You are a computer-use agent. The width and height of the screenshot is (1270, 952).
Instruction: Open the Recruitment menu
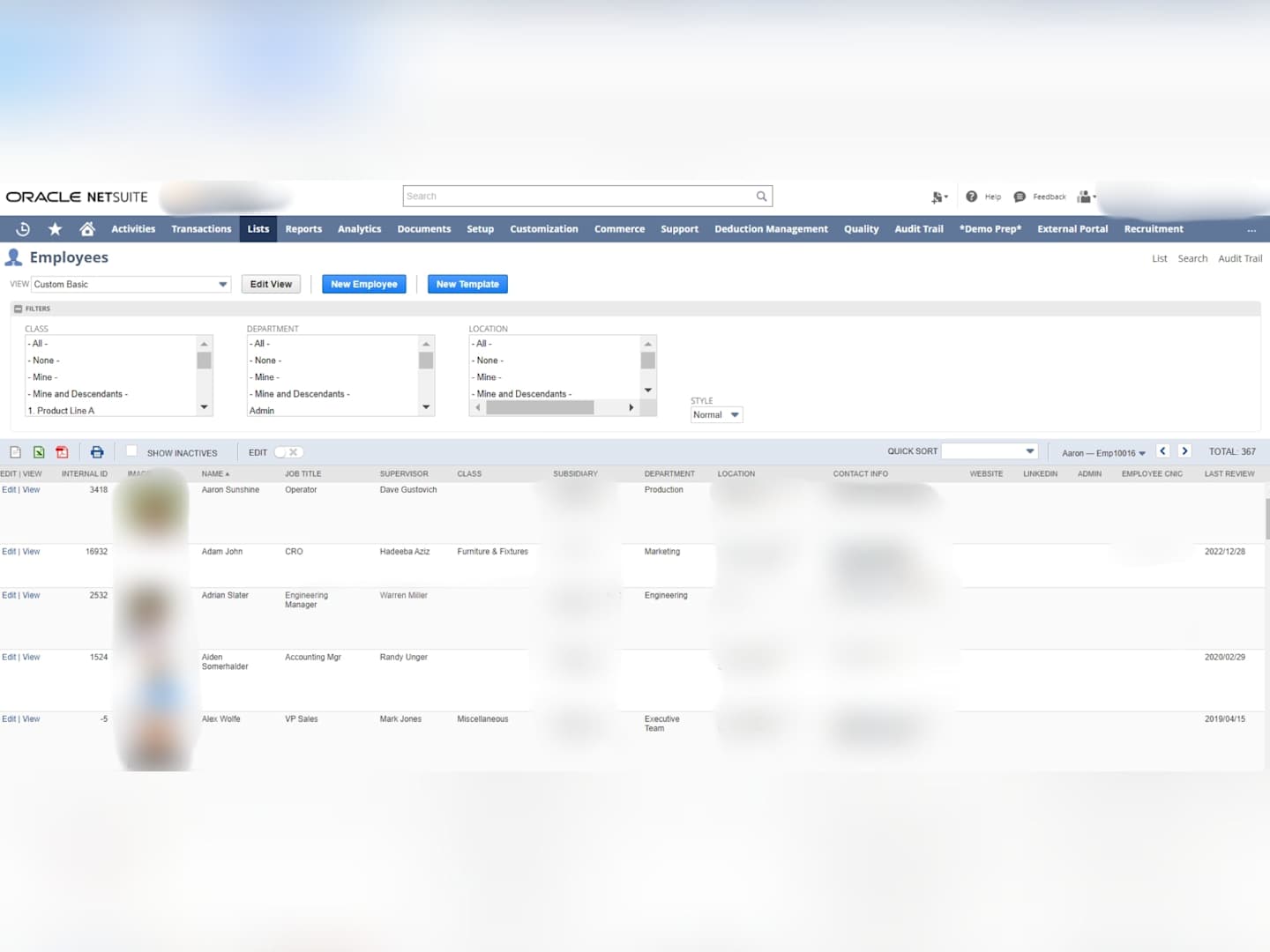point(1154,229)
